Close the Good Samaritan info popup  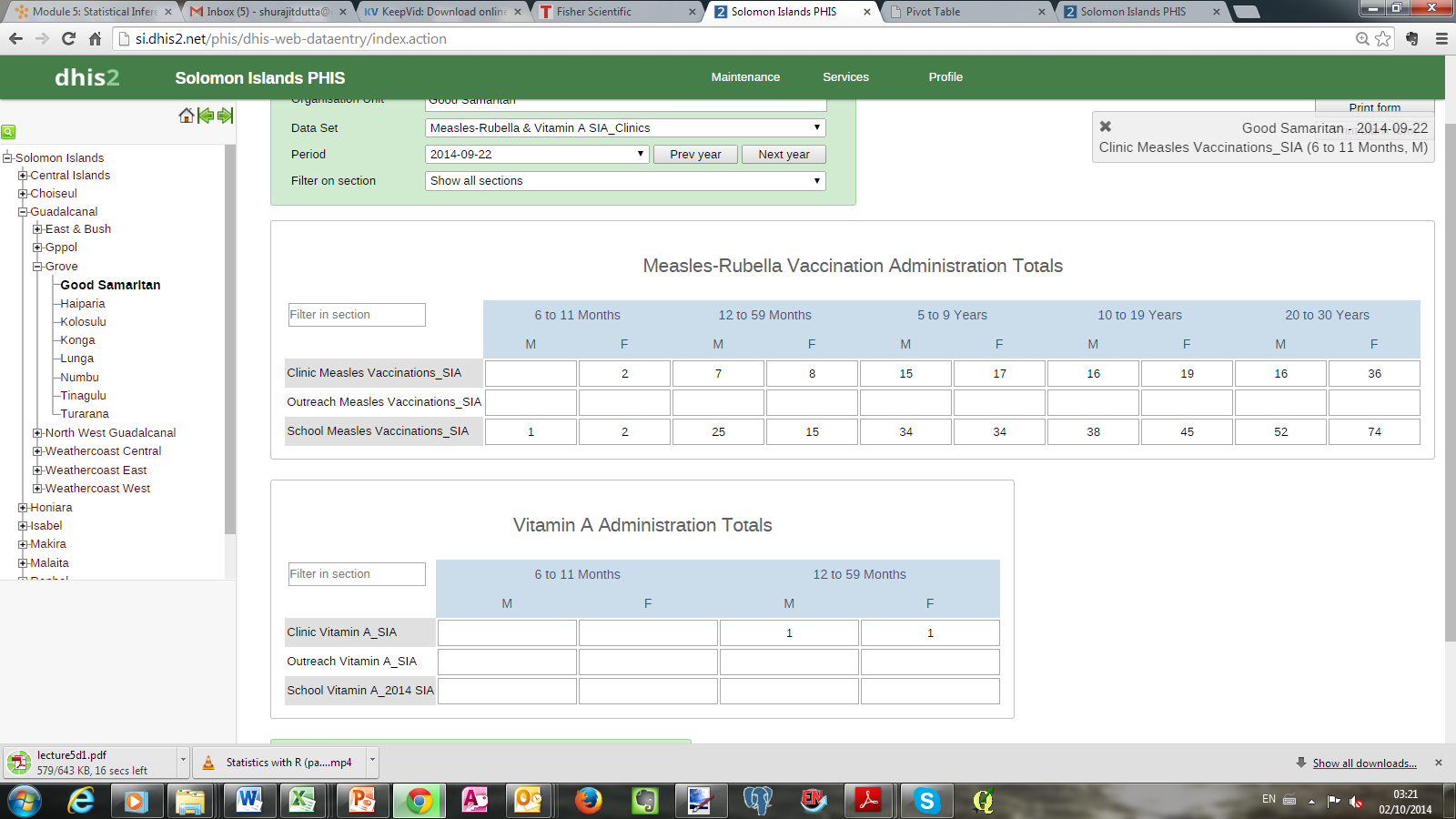click(x=1105, y=126)
